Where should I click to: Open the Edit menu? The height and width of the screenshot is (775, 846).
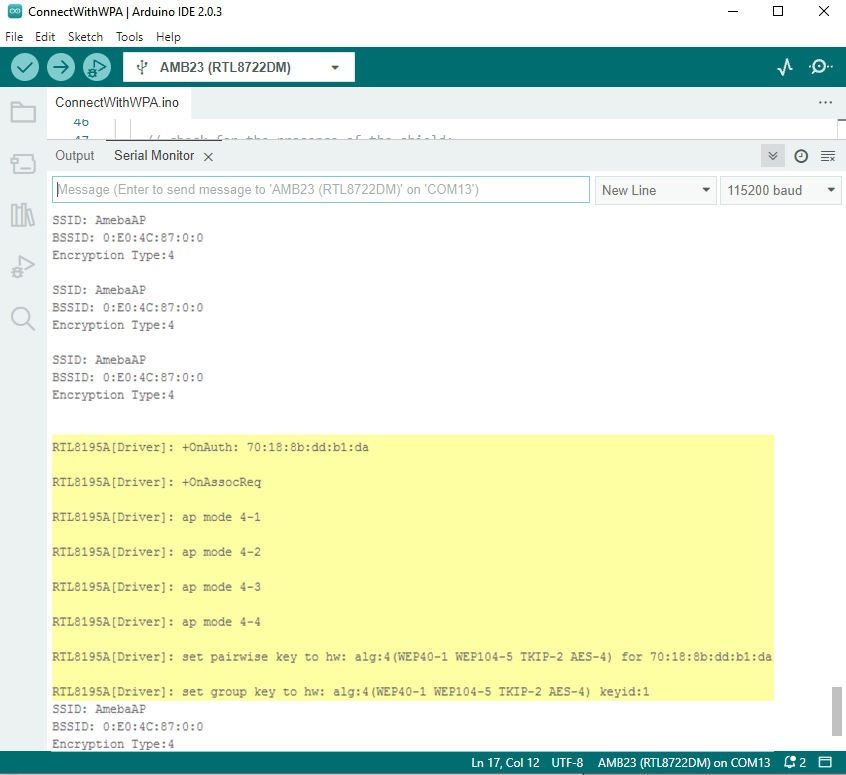click(x=45, y=37)
